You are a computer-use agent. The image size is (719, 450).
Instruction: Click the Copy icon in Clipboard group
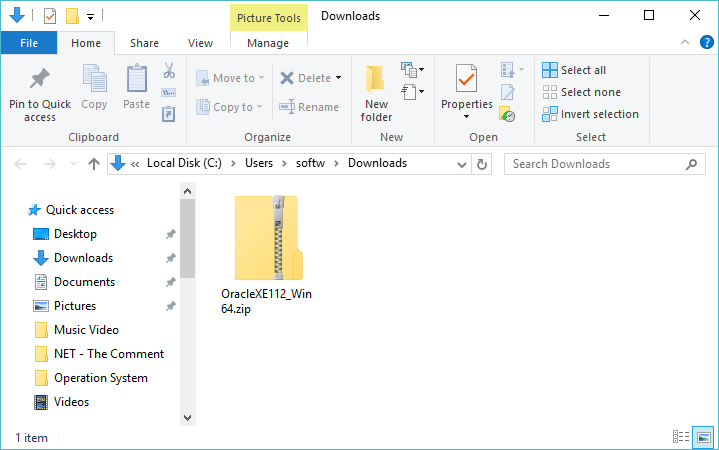(94, 78)
